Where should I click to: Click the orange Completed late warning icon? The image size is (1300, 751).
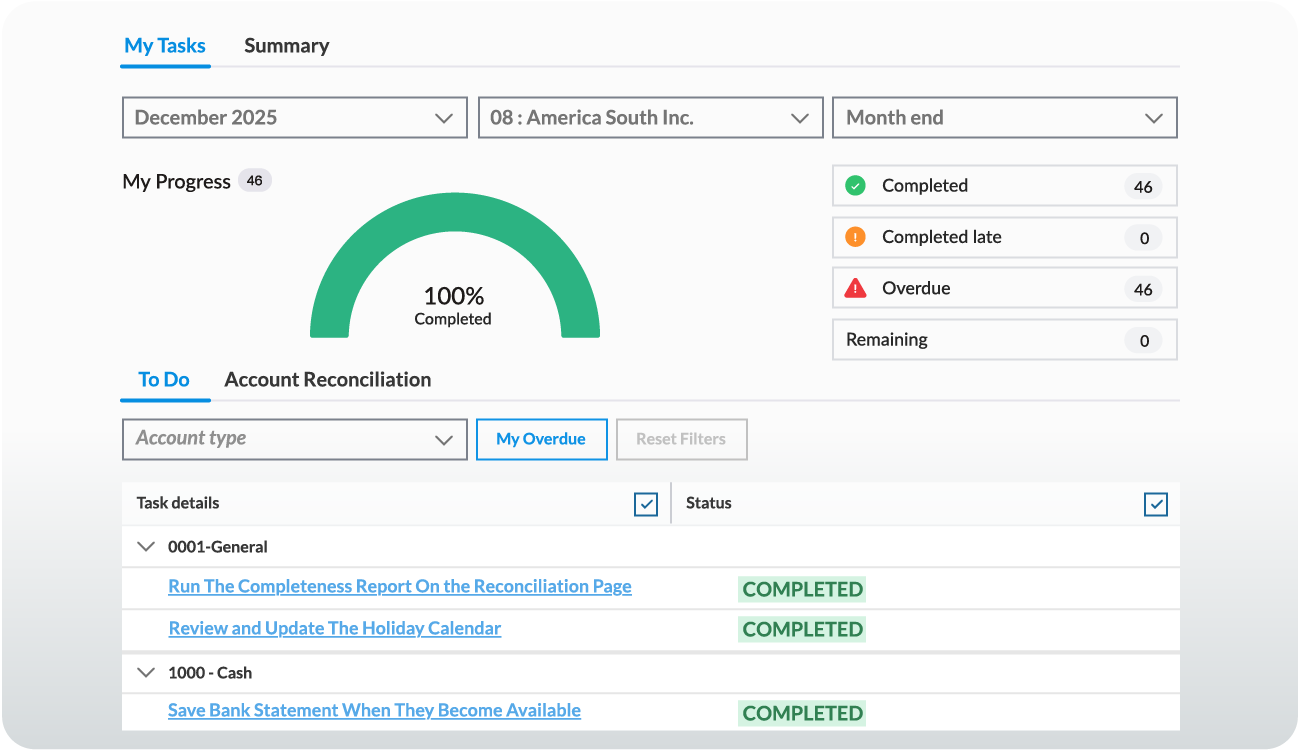click(857, 237)
